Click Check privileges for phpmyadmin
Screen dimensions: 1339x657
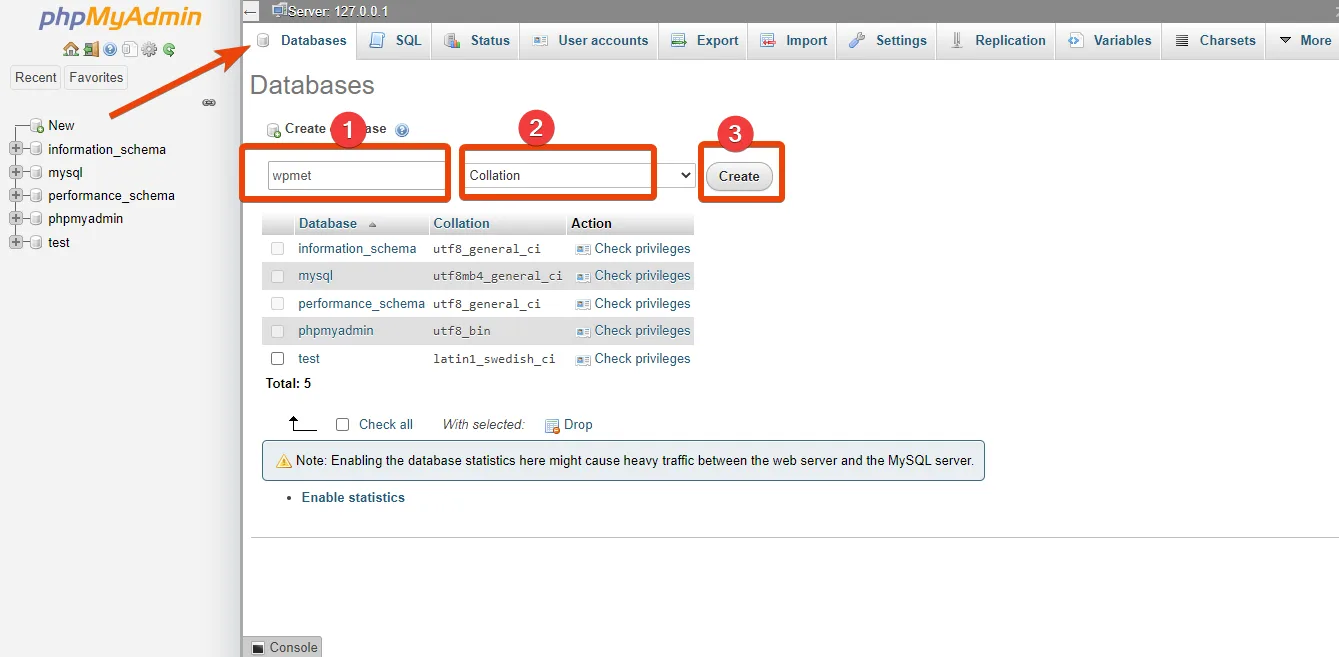(642, 331)
